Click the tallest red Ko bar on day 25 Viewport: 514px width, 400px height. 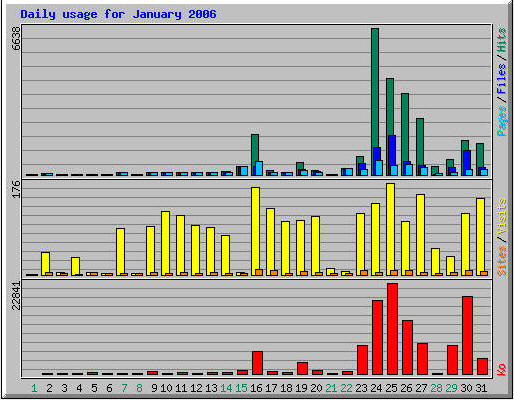[x=392, y=329]
